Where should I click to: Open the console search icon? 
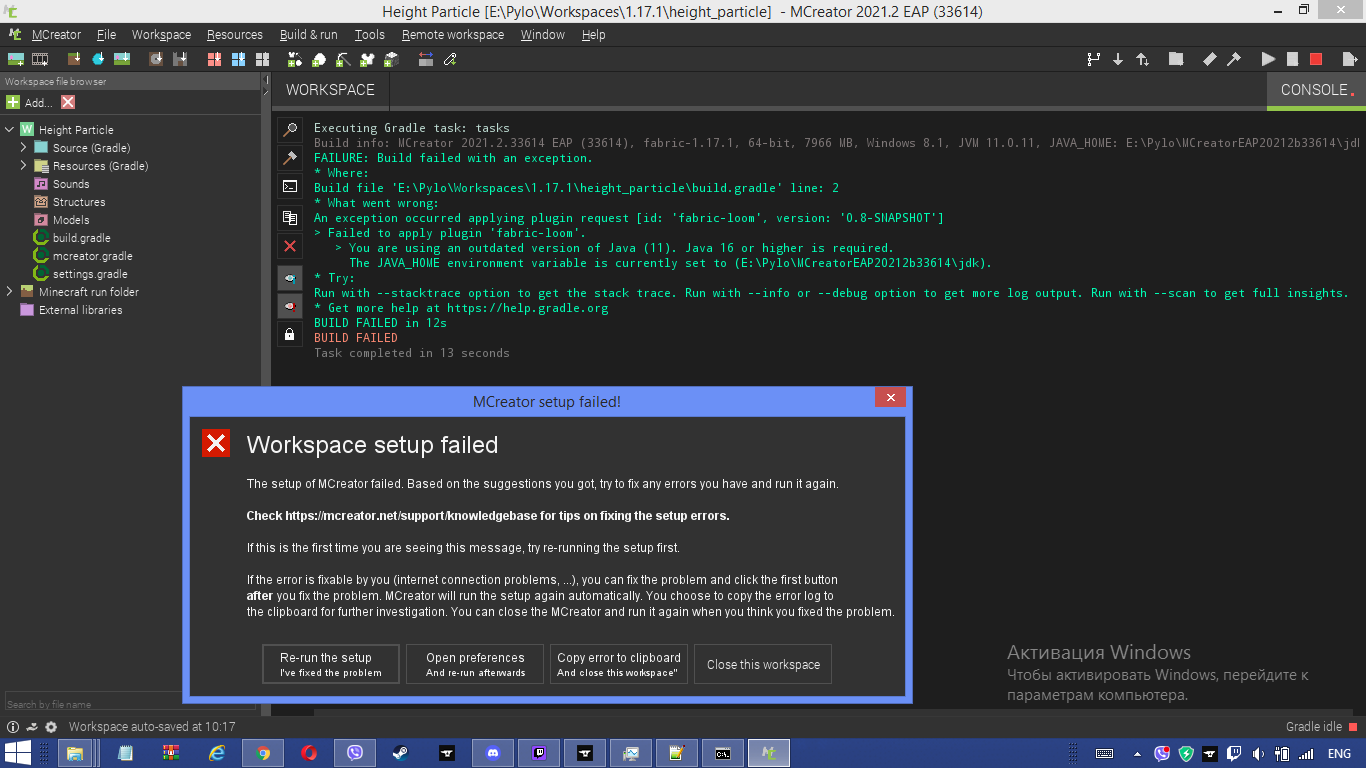tap(289, 130)
